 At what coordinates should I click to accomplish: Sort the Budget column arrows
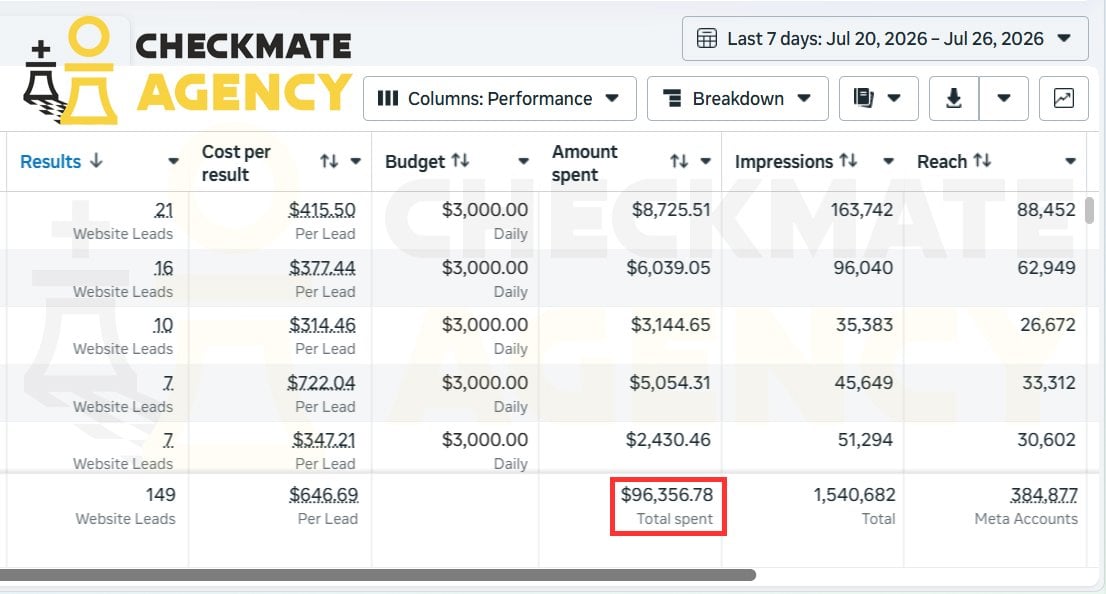460,161
